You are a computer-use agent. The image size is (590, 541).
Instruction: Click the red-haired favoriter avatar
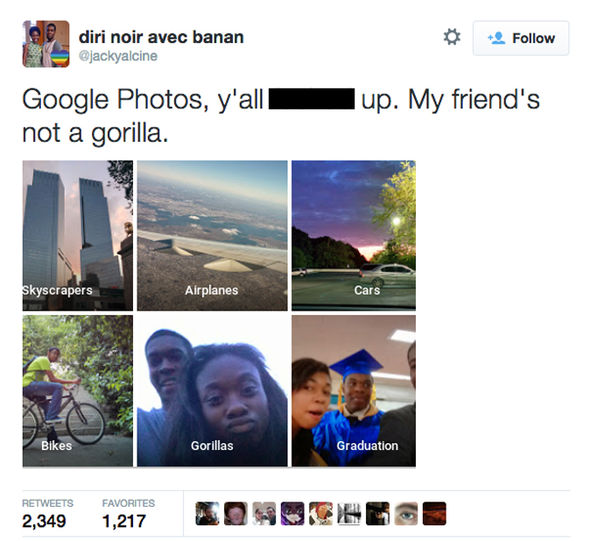[236, 513]
